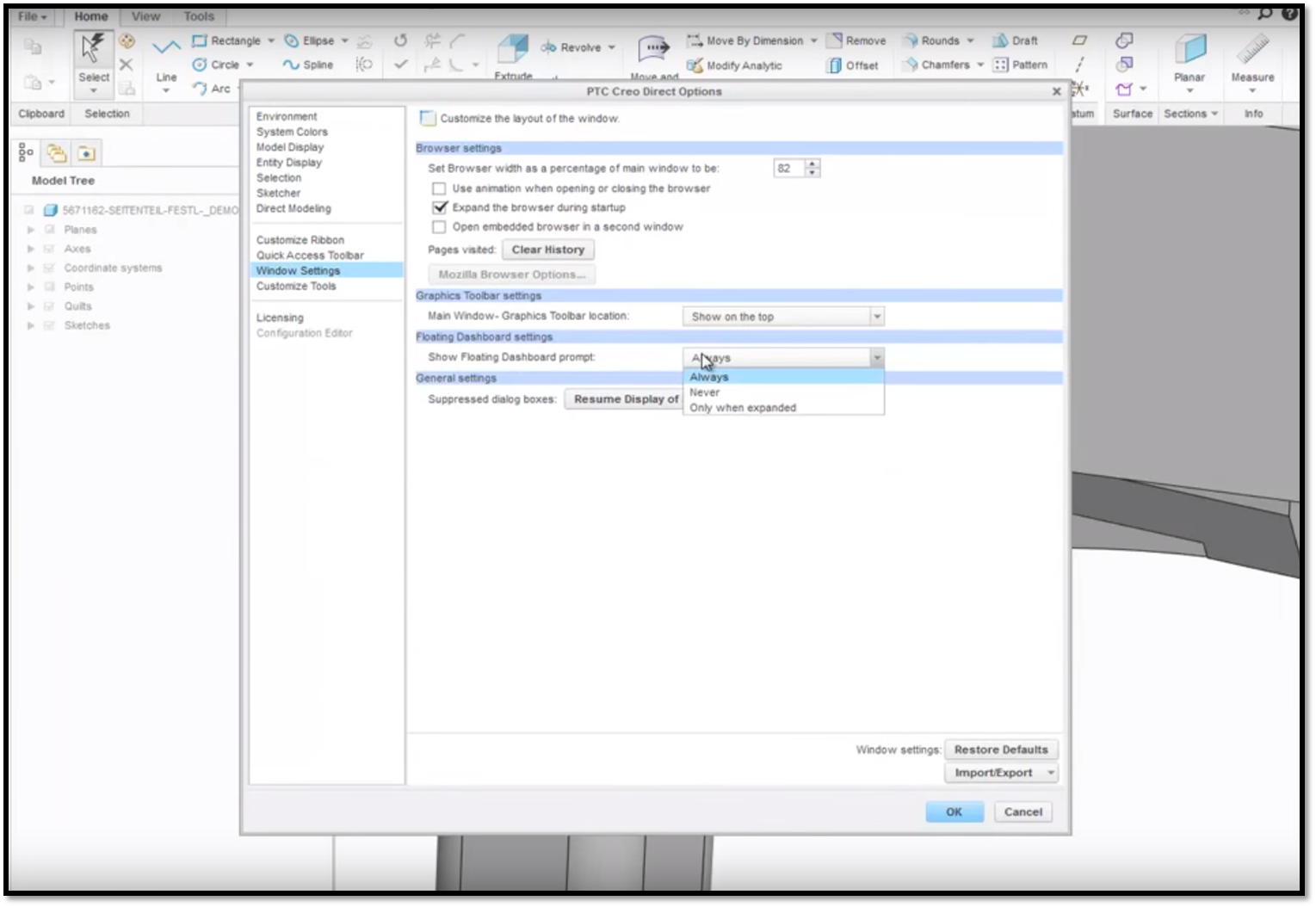This screenshot has height=907, width=1316.
Task: Open the Licensing category
Action: 280,318
